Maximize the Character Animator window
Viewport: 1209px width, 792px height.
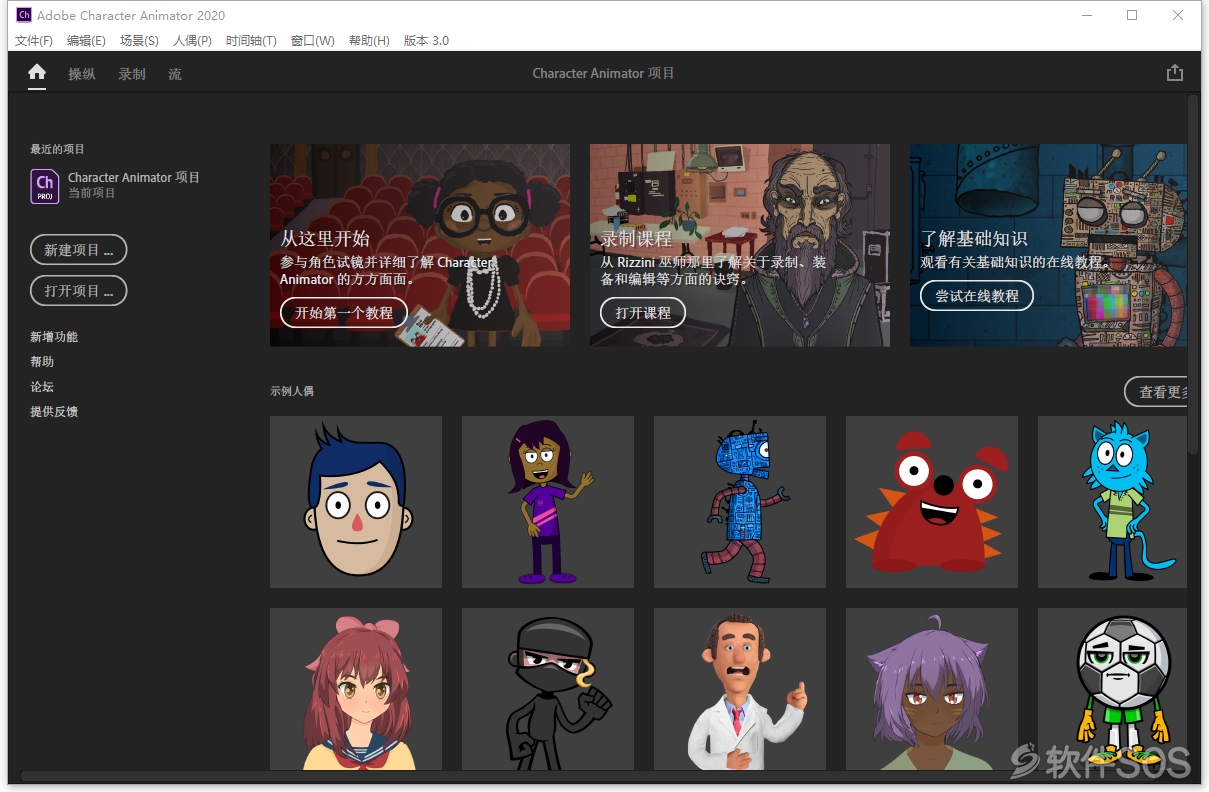(x=1132, y=15)
